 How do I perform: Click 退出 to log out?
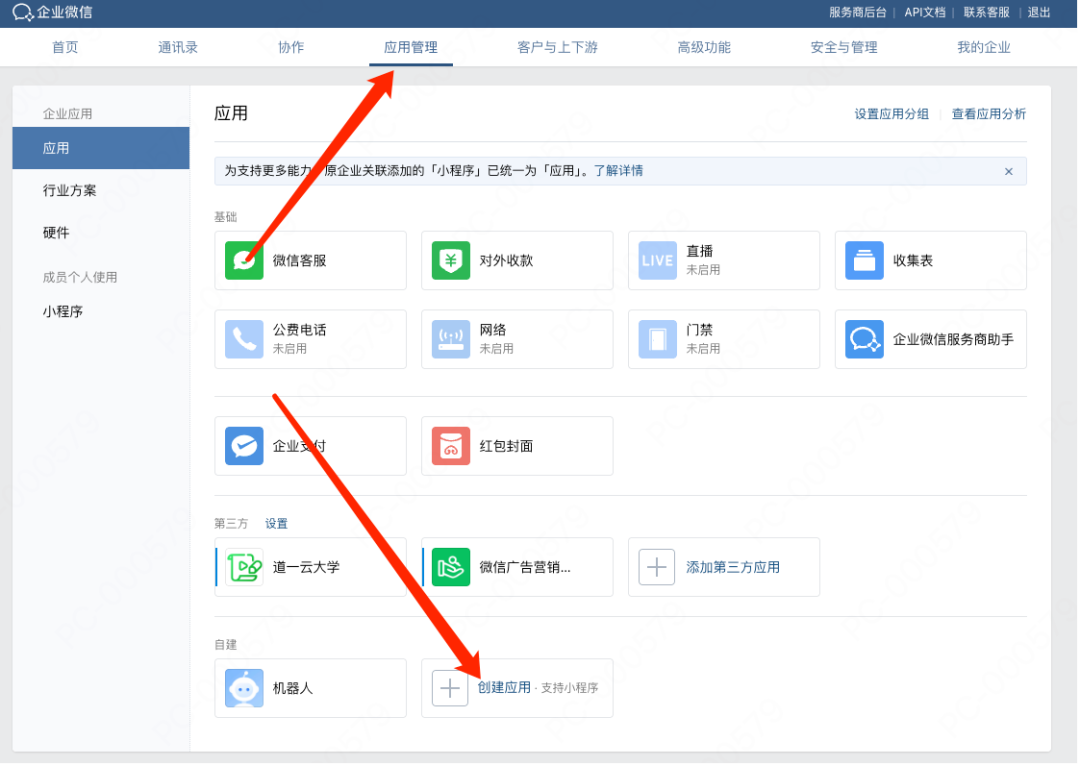click(1039, 12)
